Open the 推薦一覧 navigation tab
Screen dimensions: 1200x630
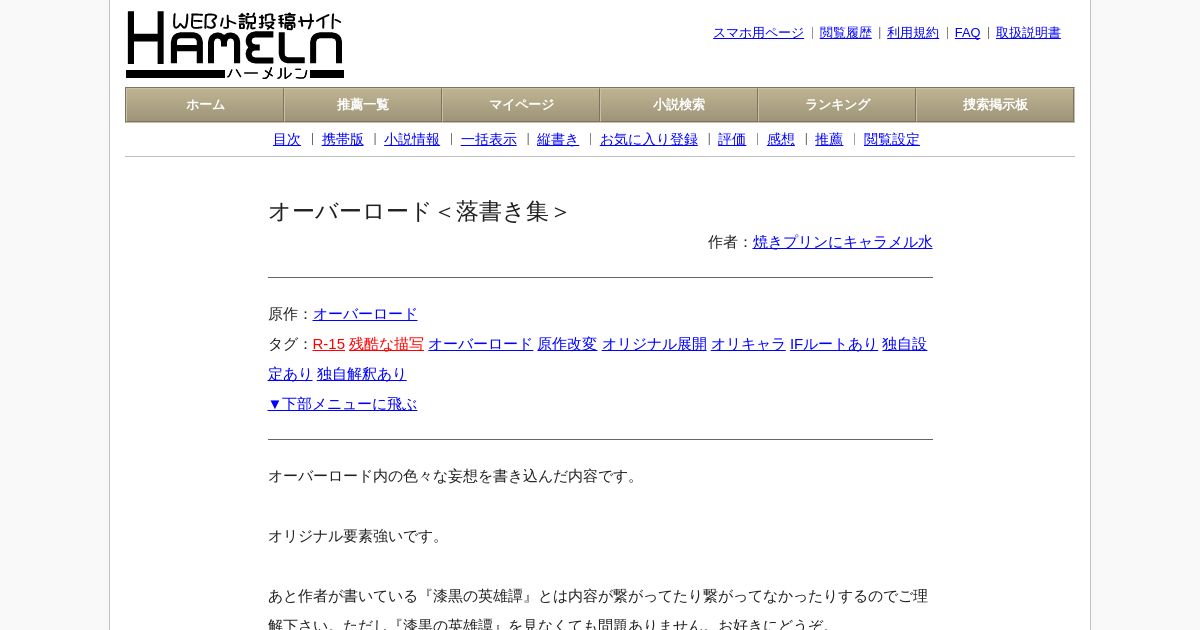(363, 105)
